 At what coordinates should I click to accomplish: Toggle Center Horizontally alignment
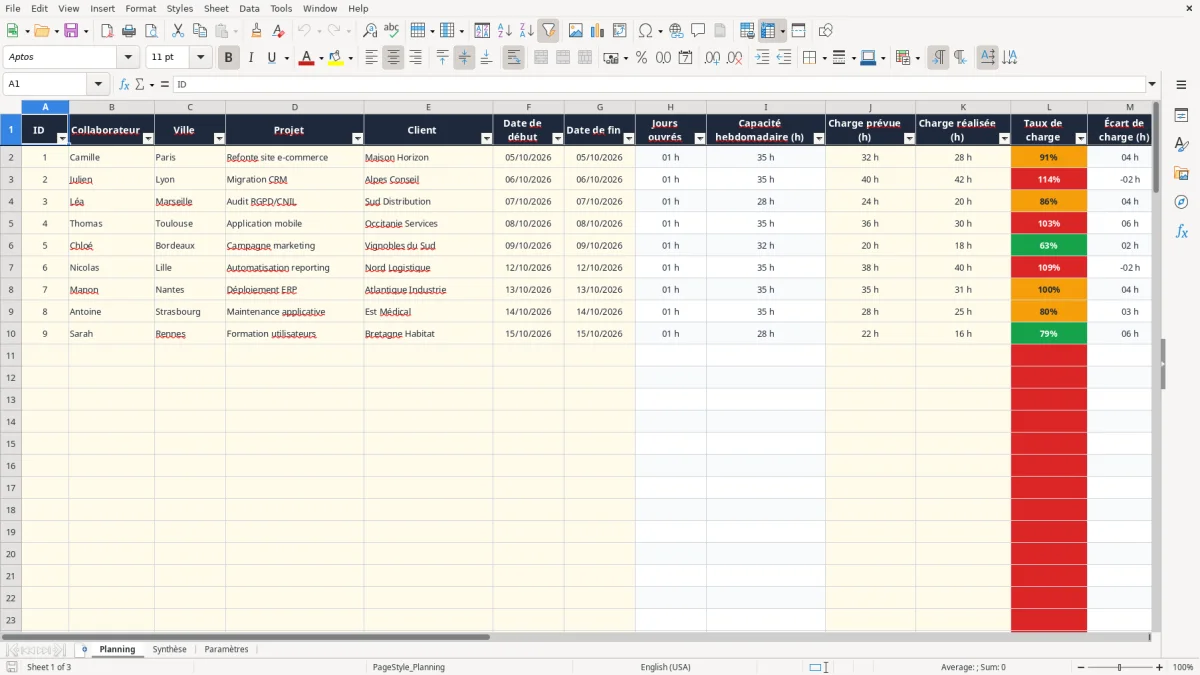click(393, 58)
